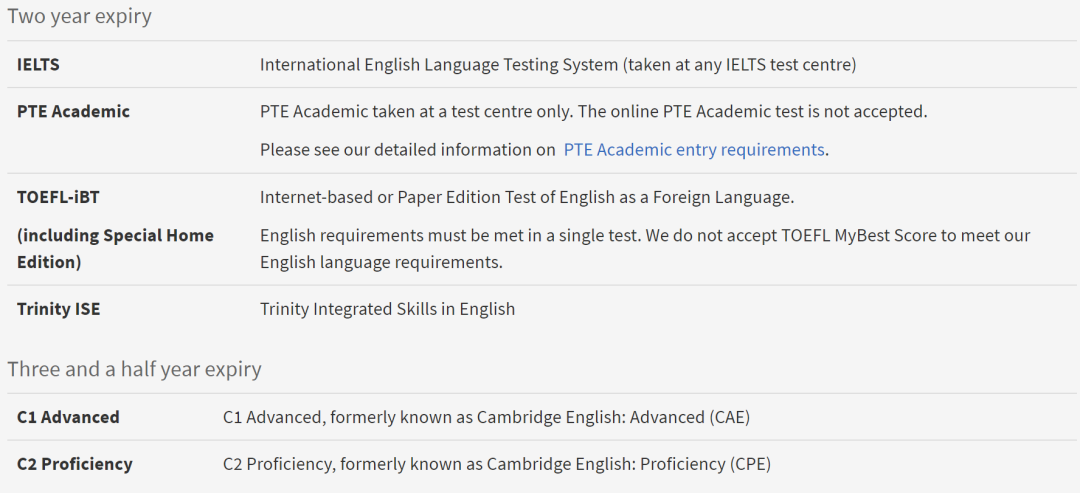Select the C2 Proficiency row label

(x=74, y=463)
